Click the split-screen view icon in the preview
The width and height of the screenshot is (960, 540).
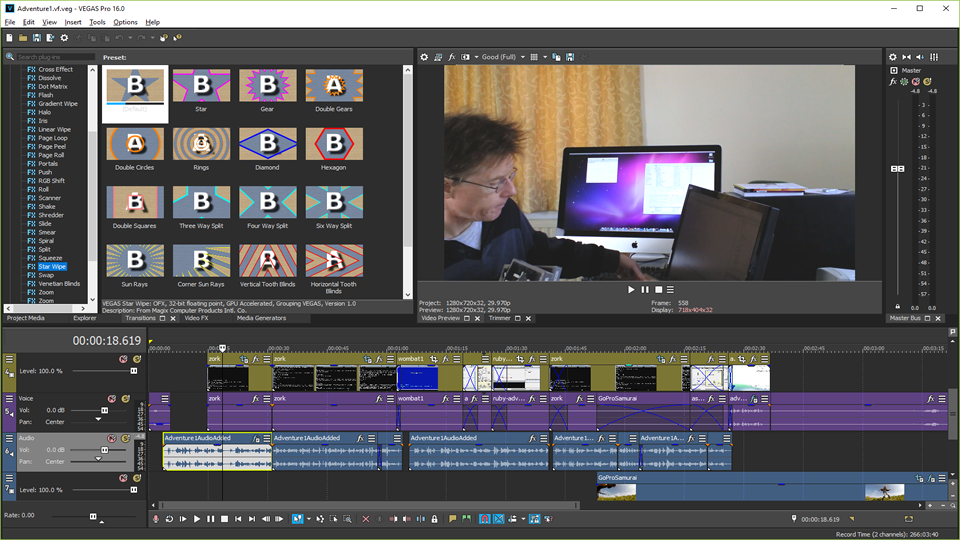(x=465, y=57)
